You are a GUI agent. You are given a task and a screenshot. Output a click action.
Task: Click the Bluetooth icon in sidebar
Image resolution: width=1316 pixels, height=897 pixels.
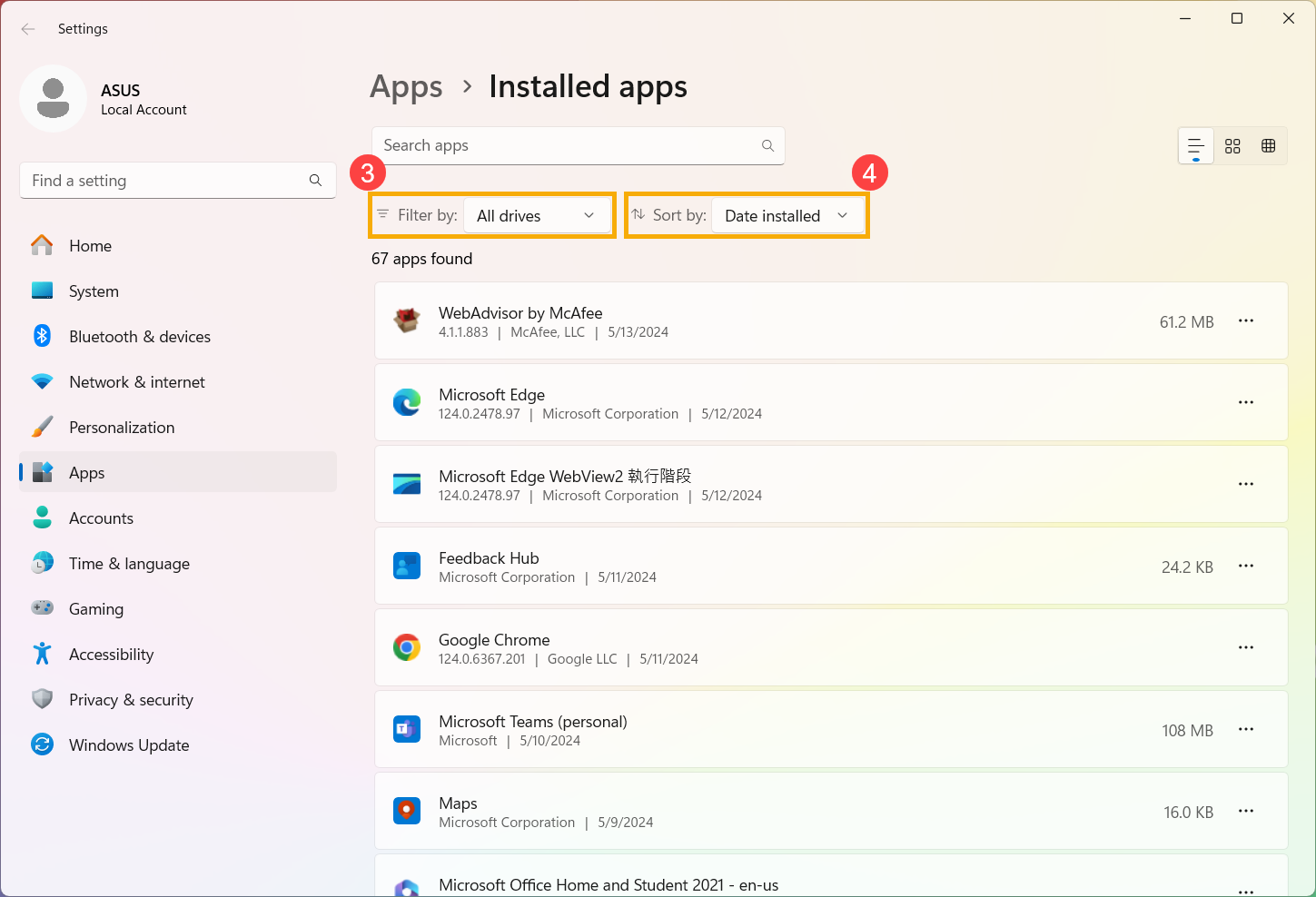(x=42, y=336)
